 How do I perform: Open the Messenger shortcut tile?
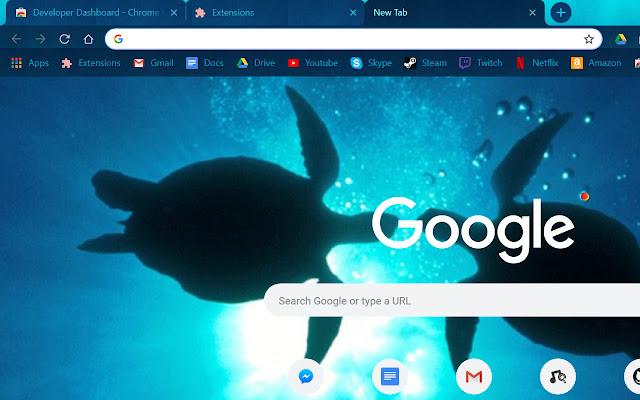click(x=306, y=376)
